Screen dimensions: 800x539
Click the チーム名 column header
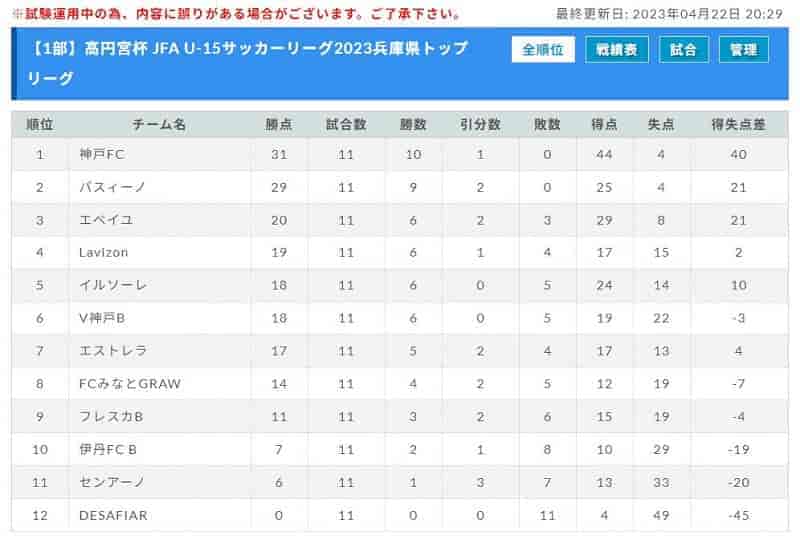tap(159, 124)
